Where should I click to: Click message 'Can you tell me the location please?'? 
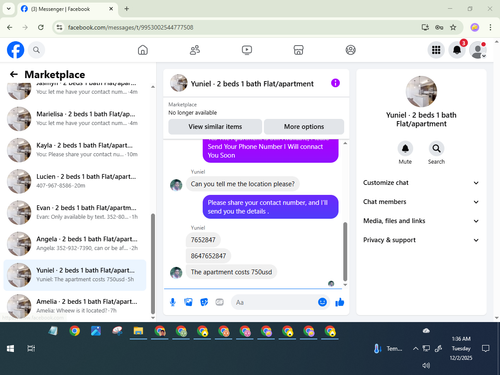pyautogui.click(x=243, y=184)
